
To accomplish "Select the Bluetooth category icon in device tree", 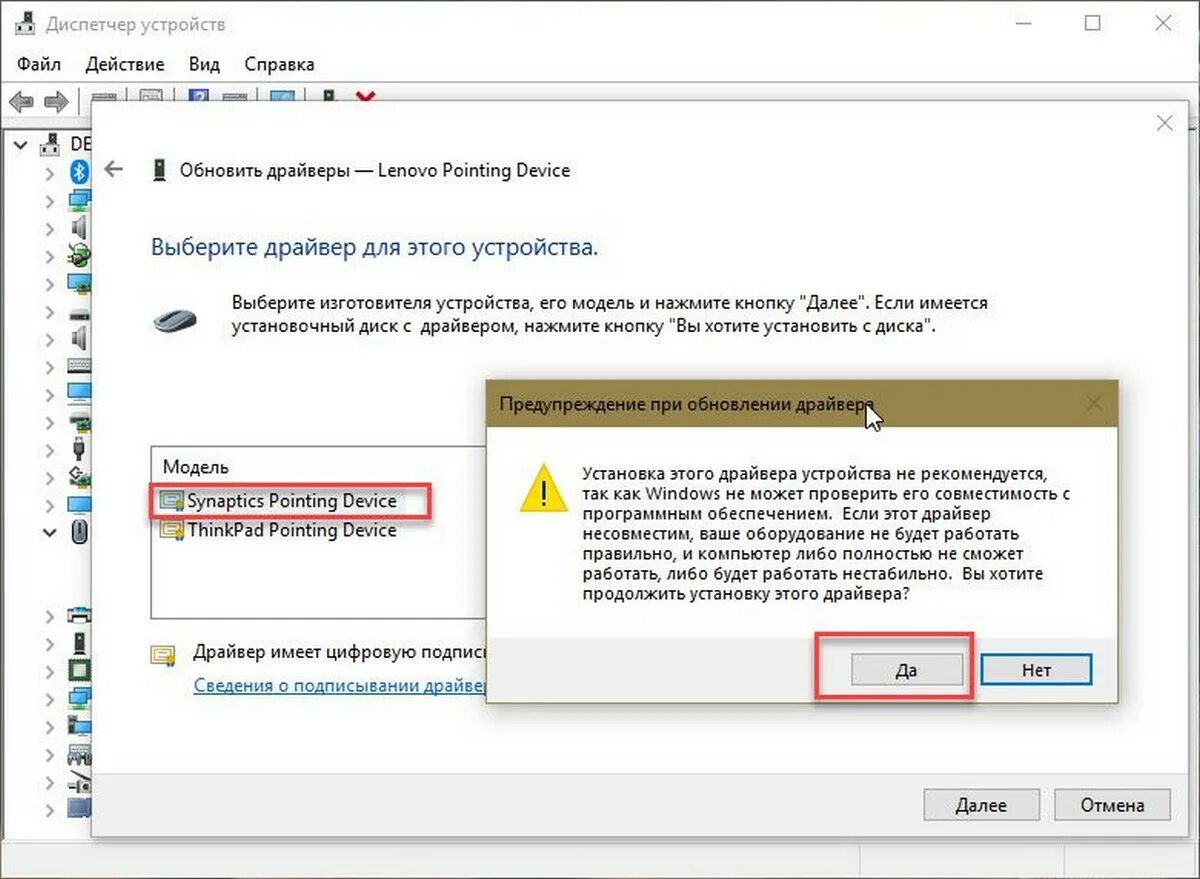I will pyautogui.click(x=78, y=170).
